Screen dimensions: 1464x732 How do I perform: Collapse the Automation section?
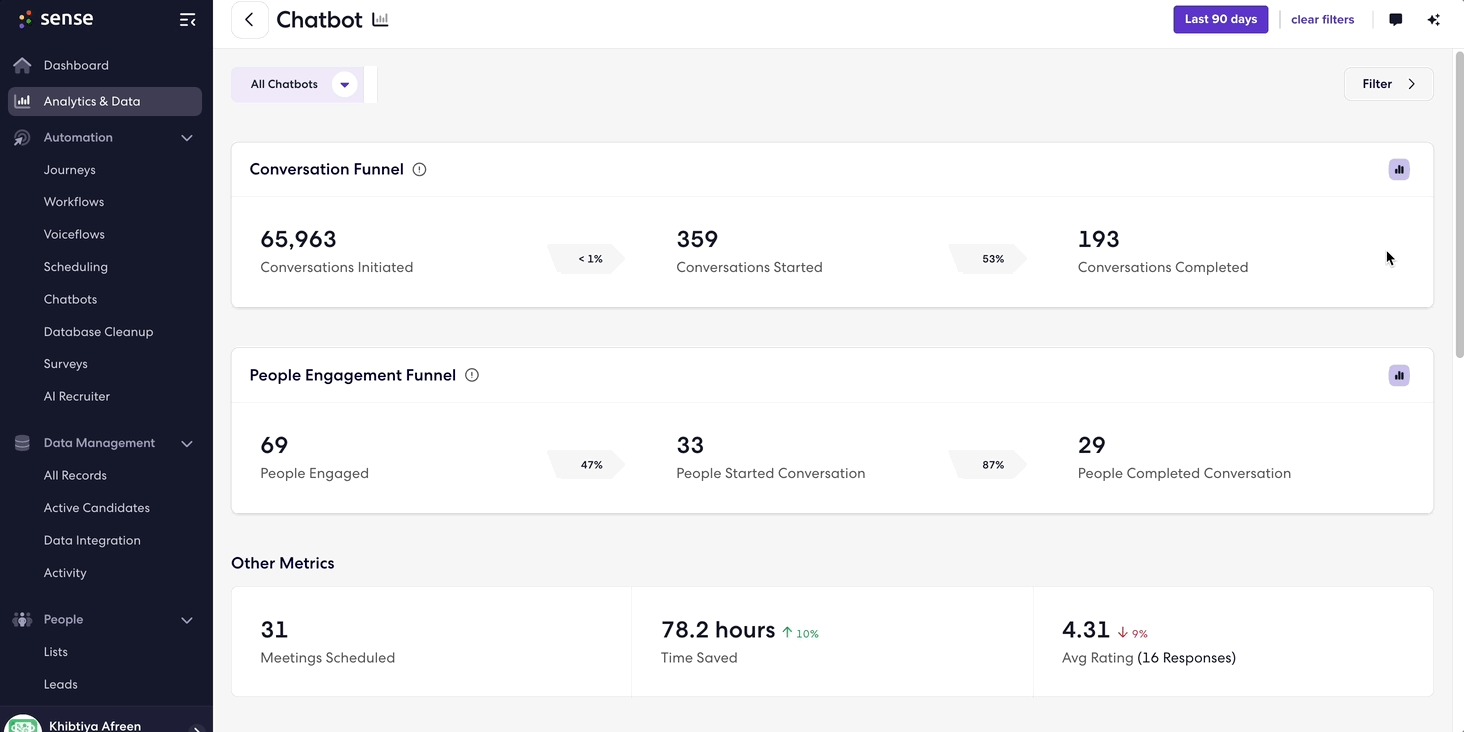(186, 137)
